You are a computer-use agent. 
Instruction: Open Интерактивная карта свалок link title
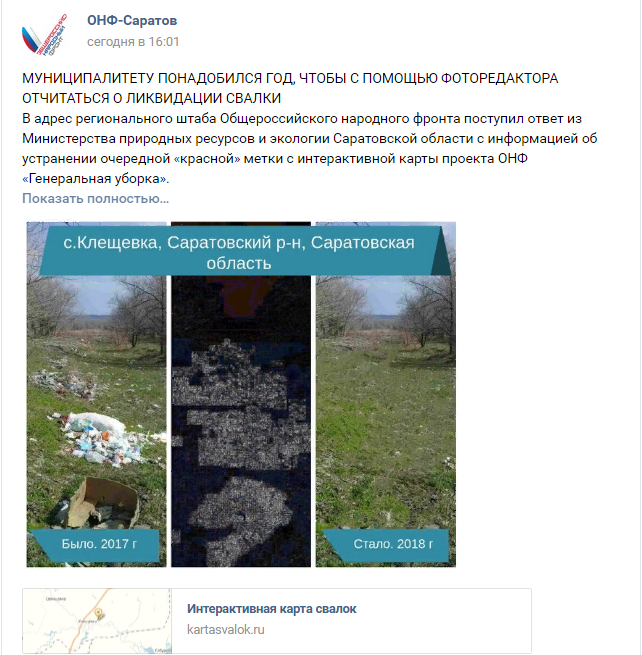tap(272, 609)
